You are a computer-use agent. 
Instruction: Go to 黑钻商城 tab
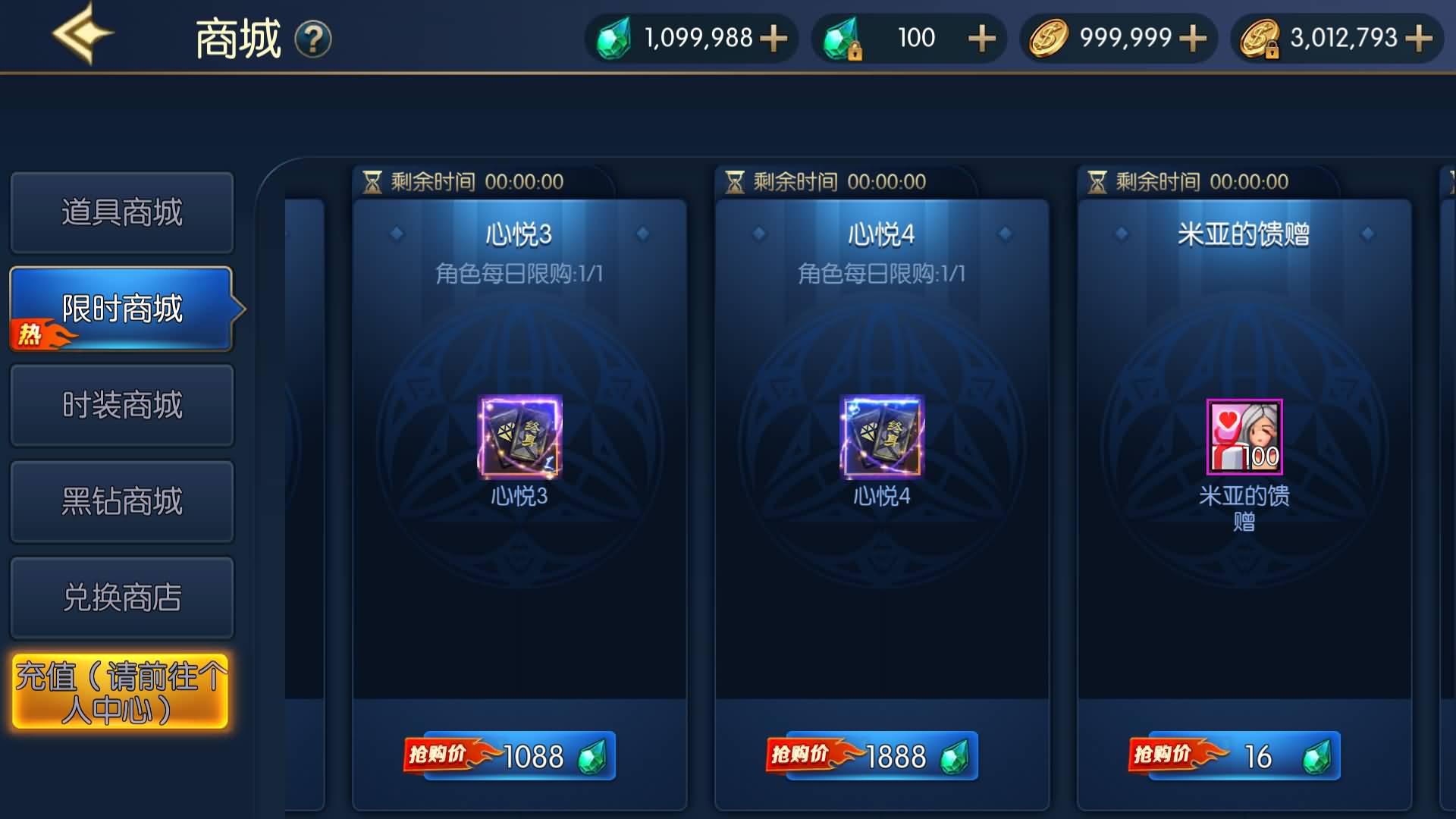(x=121, y=501)
